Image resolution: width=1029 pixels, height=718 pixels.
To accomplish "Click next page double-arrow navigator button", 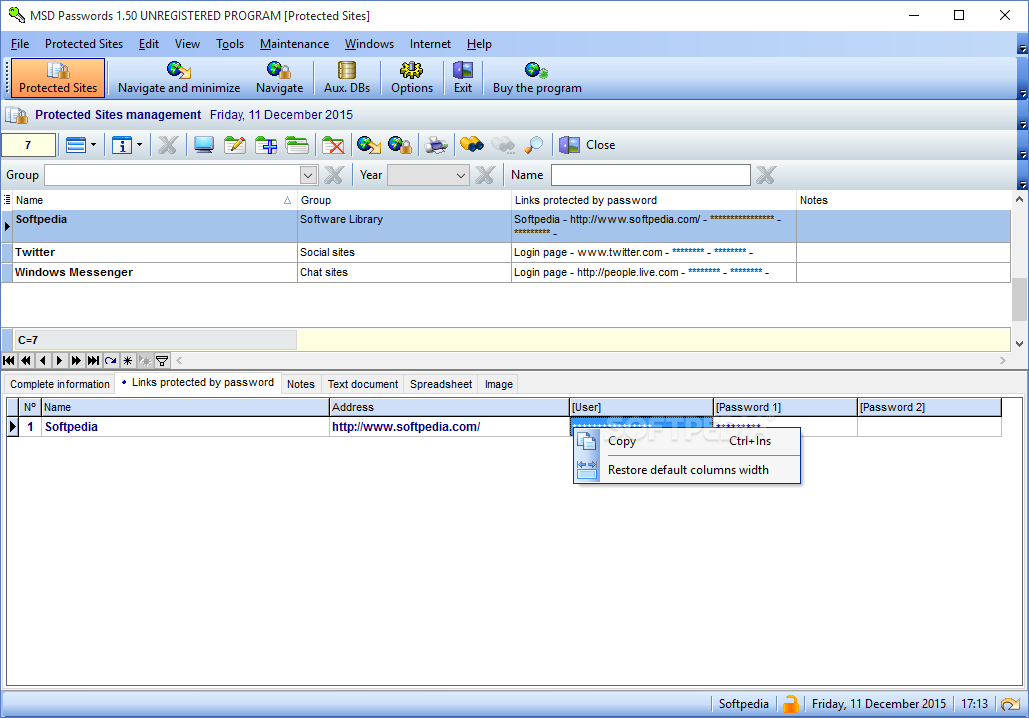I will click(x=76, y=360).
